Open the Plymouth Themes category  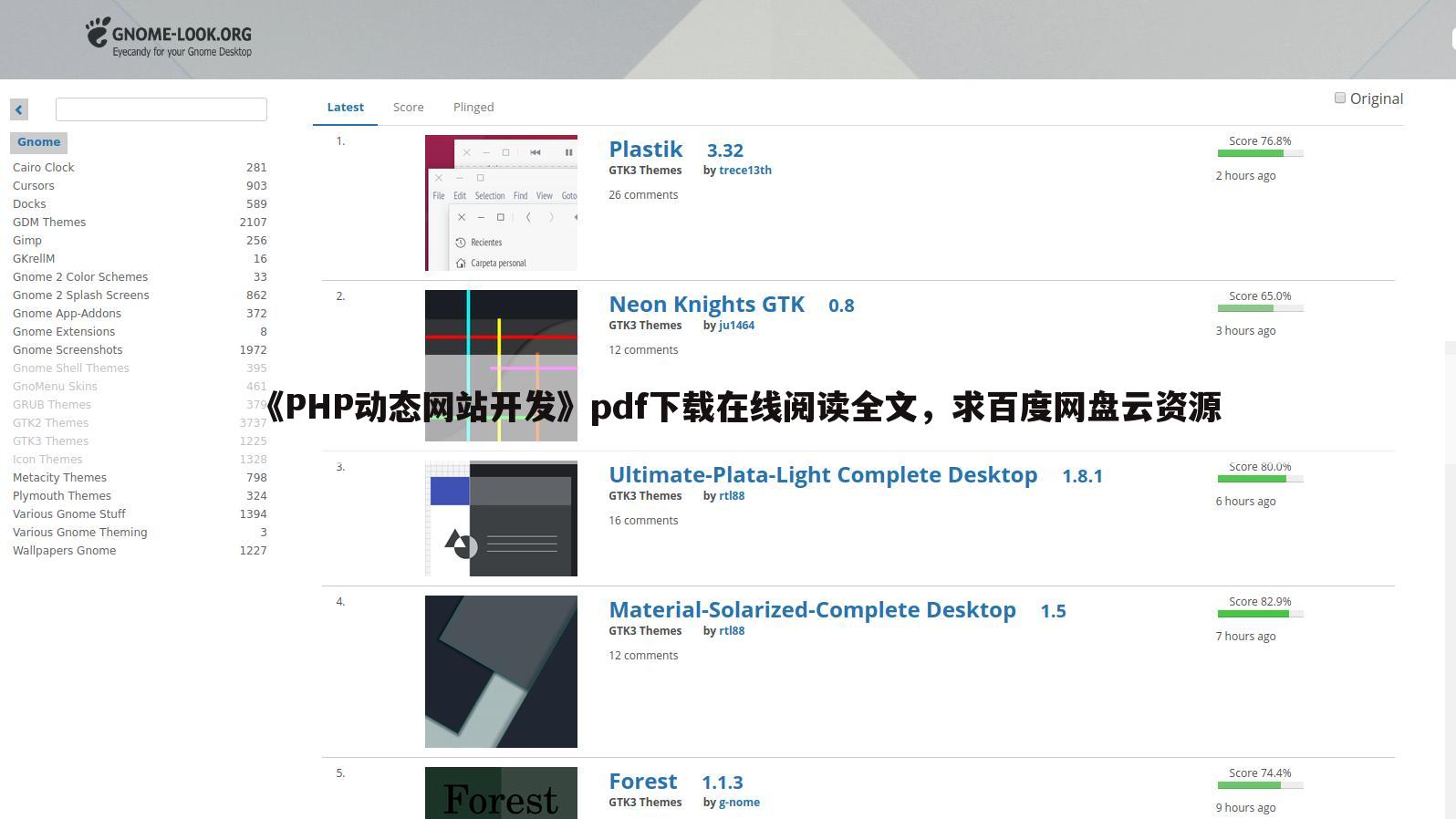pyautogui.click(x=62, y=495)
